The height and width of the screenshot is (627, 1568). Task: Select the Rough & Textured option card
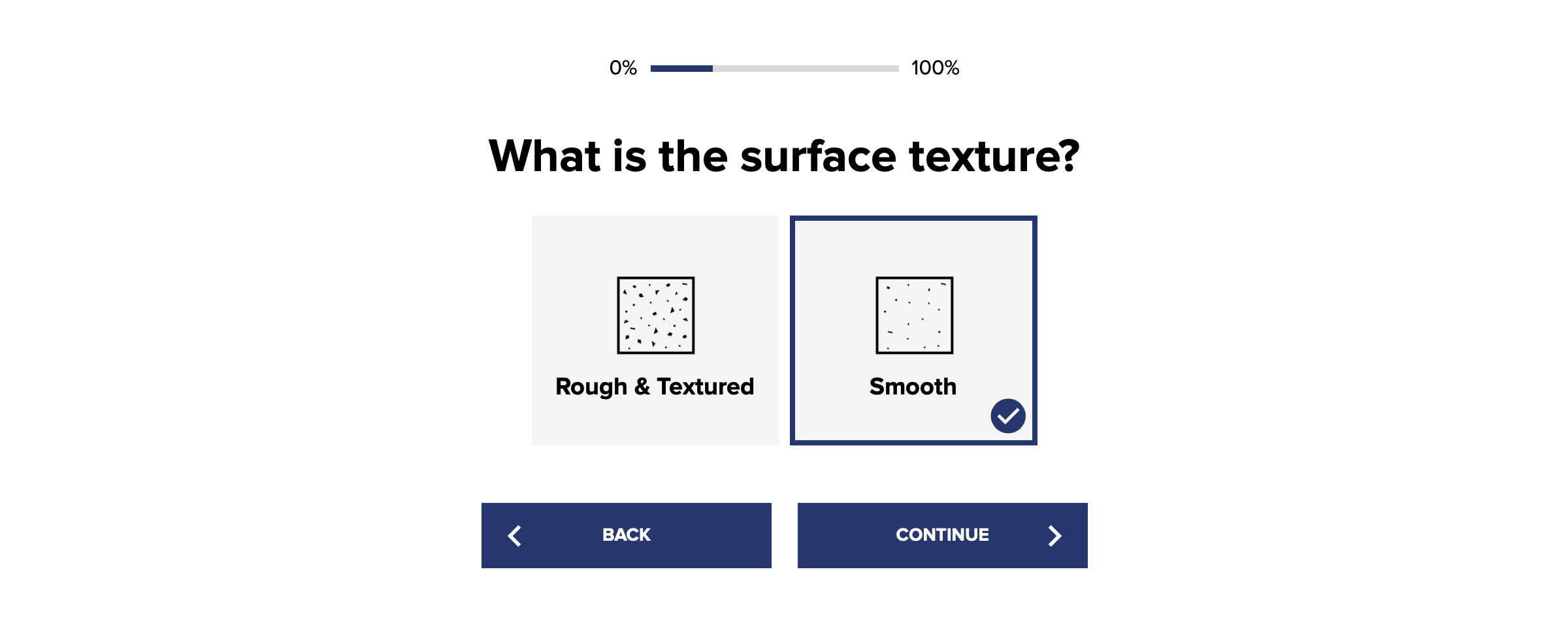(655, 330)
